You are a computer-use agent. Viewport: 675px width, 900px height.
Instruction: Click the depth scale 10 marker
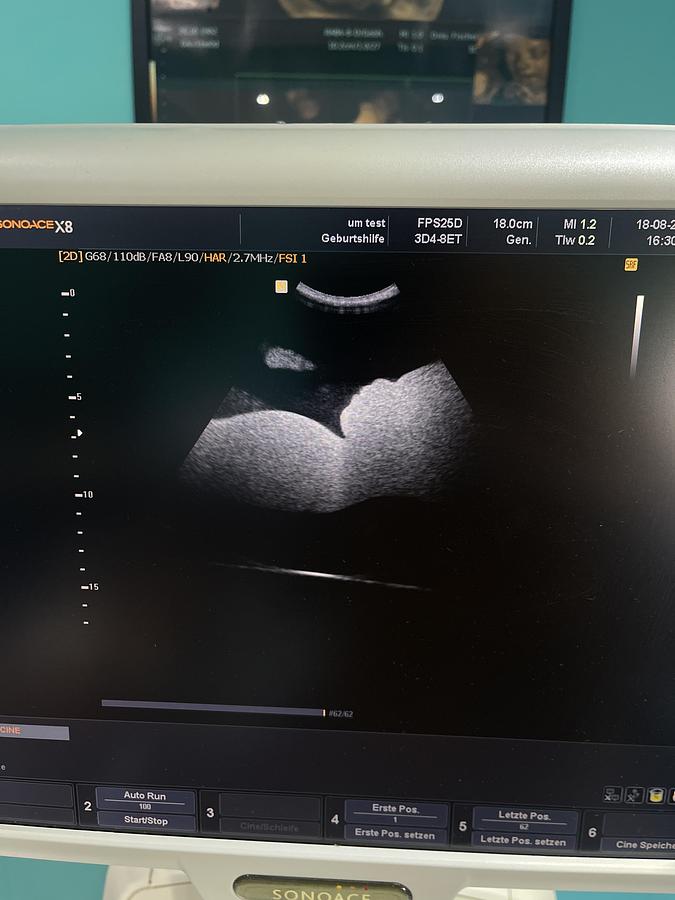pyautogui.click(x=84, y=494)
